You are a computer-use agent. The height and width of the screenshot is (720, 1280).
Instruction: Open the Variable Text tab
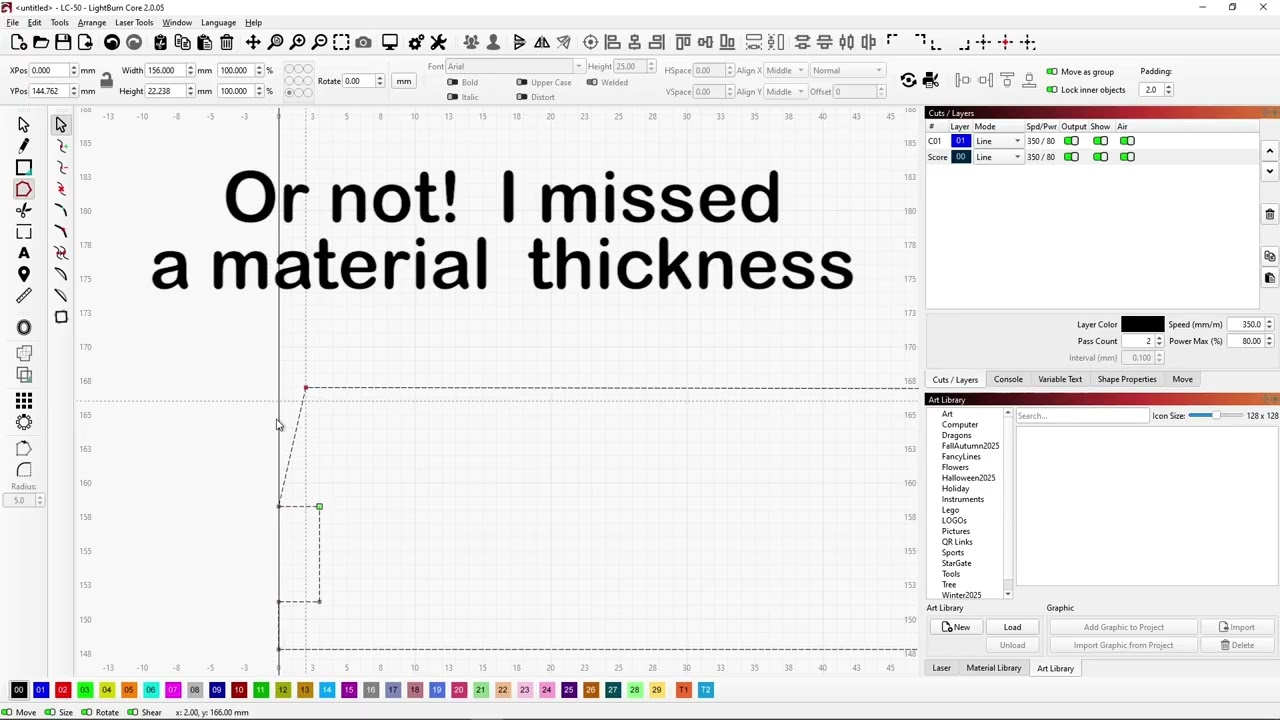[1060, 379]
